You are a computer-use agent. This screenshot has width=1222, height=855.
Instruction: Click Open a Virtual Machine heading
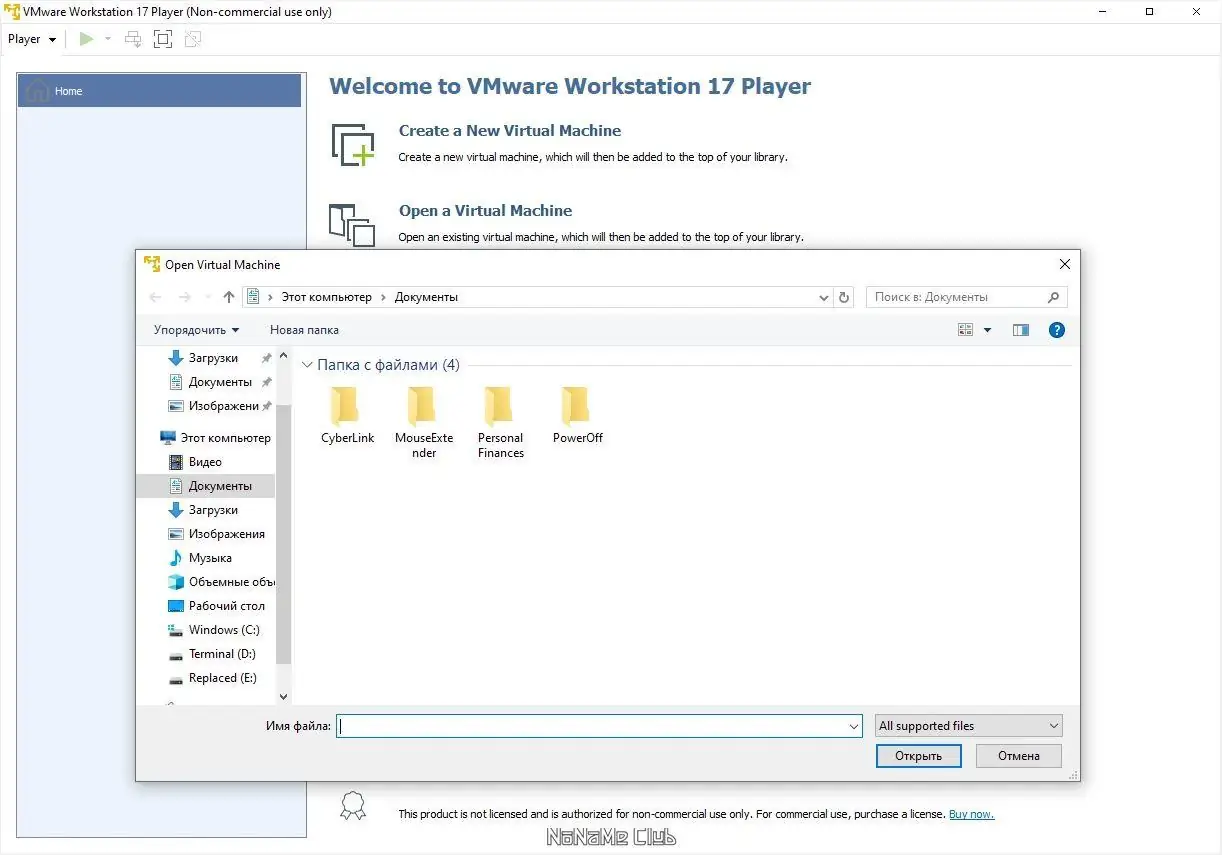pos(485,211)
